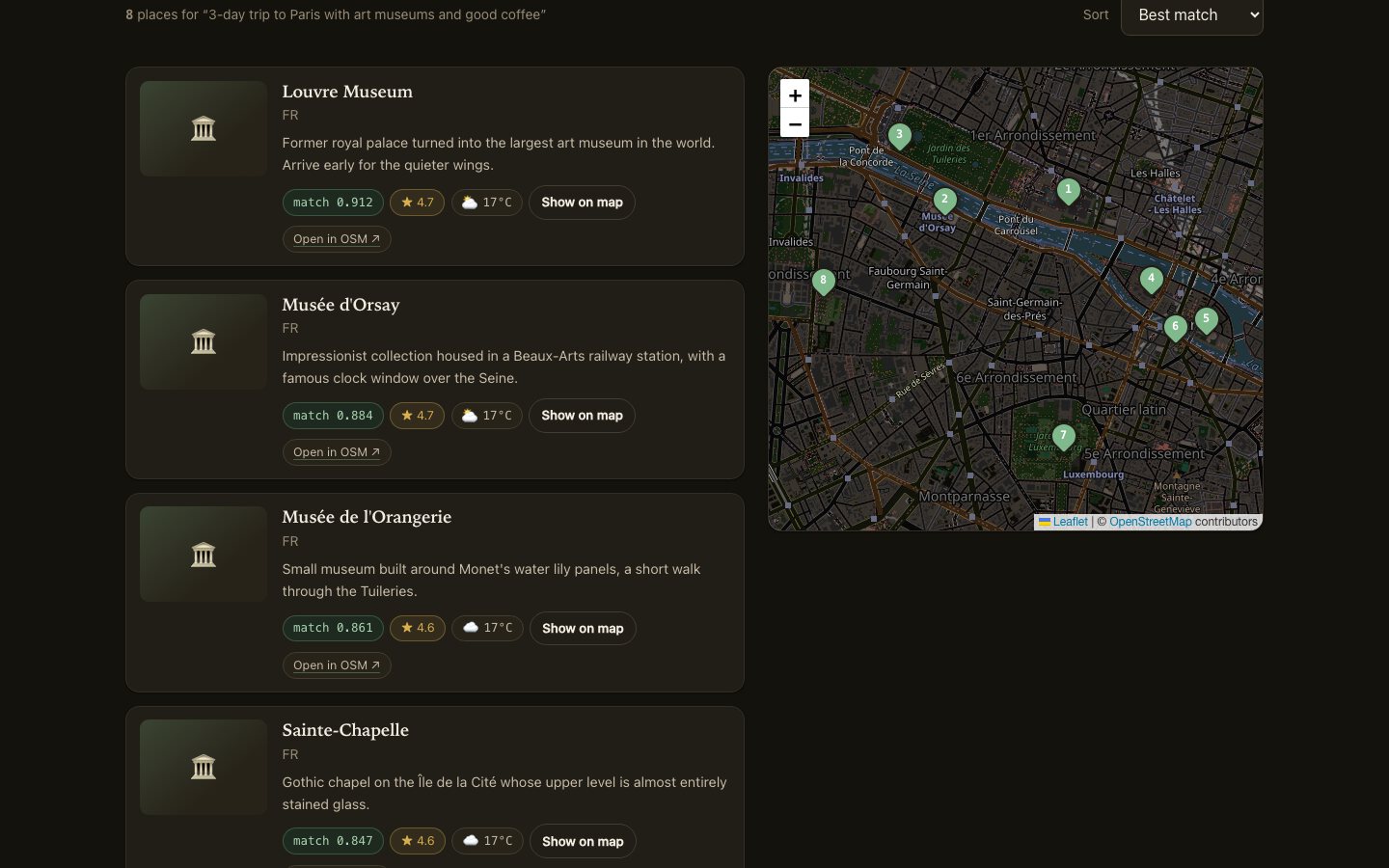Image resolution: width=1389 pixels, height=868 pixels.
Task: Click the Louvre Museum thumbnail
Action: pyautogui.click(x=204, y=128)
